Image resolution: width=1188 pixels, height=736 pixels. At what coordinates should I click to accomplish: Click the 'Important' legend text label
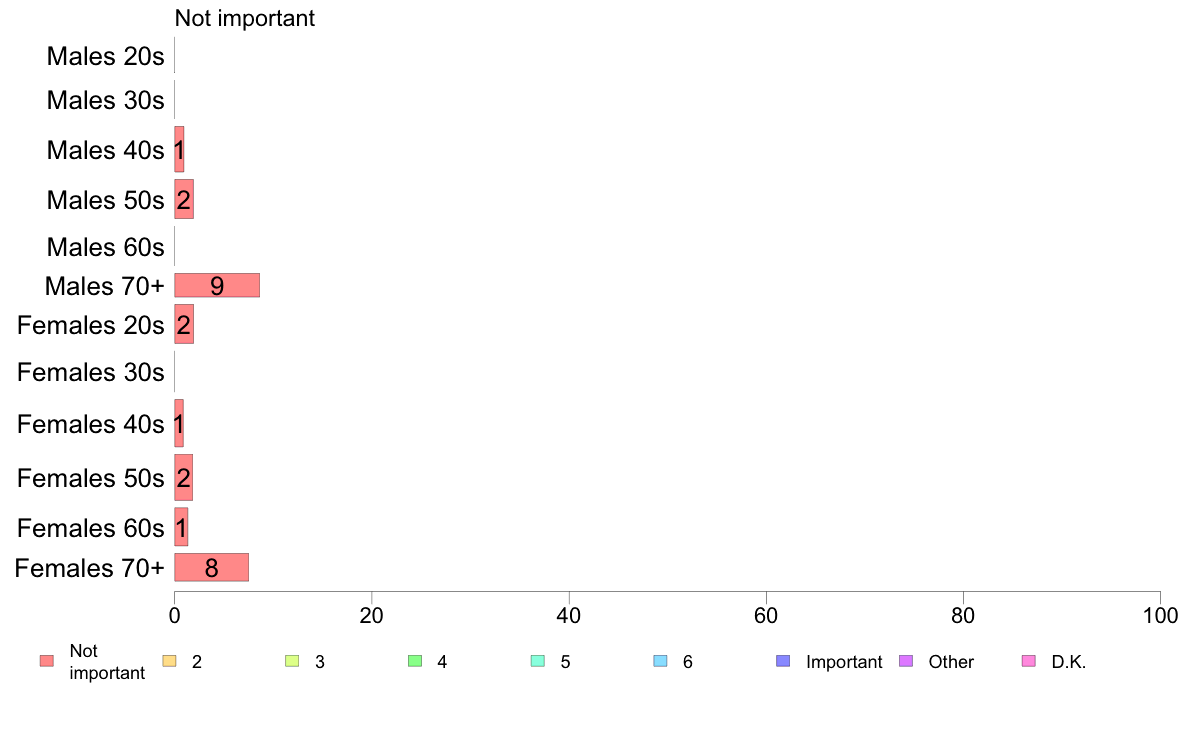844,662
